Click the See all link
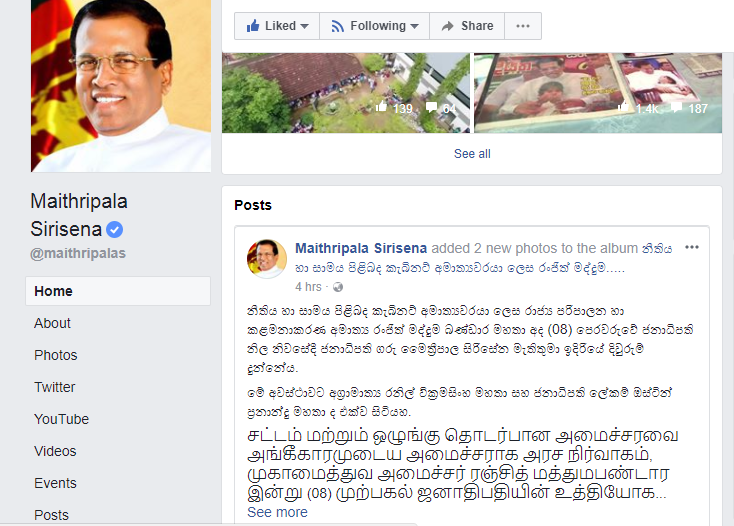The height and width of the screenshot is (526, 734). click(x=472, y=153)
